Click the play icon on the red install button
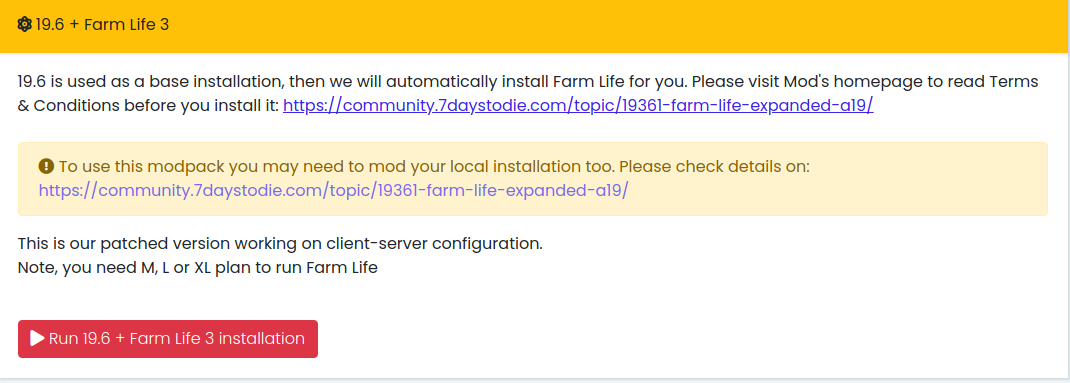 [38, 339]
